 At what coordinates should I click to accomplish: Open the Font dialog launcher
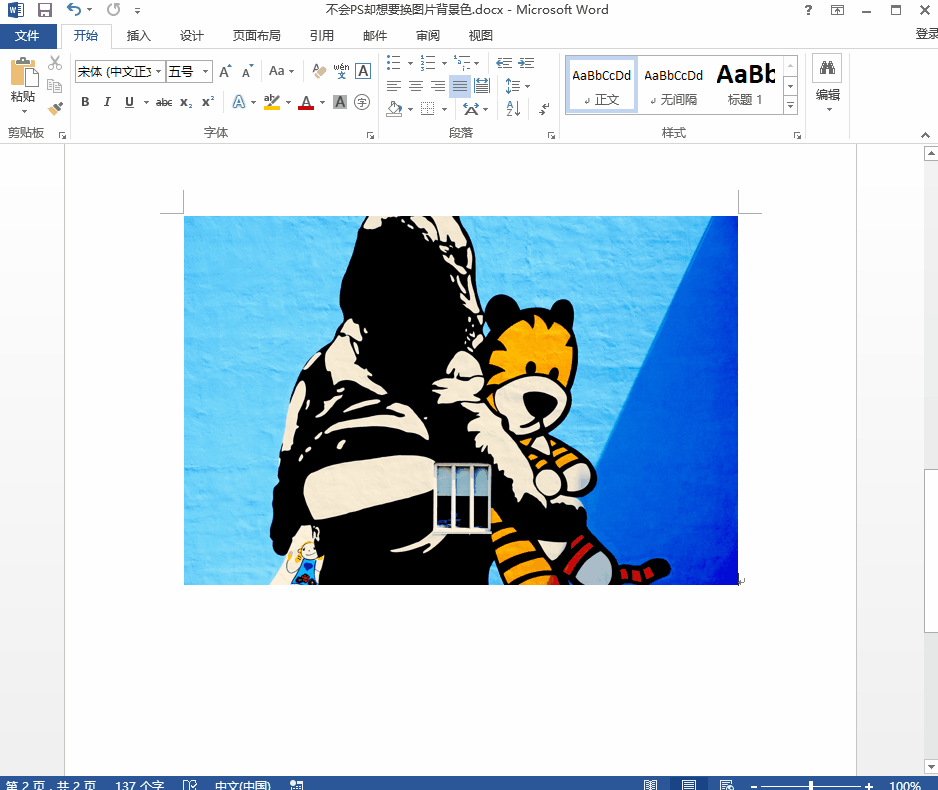coord(370,136)
